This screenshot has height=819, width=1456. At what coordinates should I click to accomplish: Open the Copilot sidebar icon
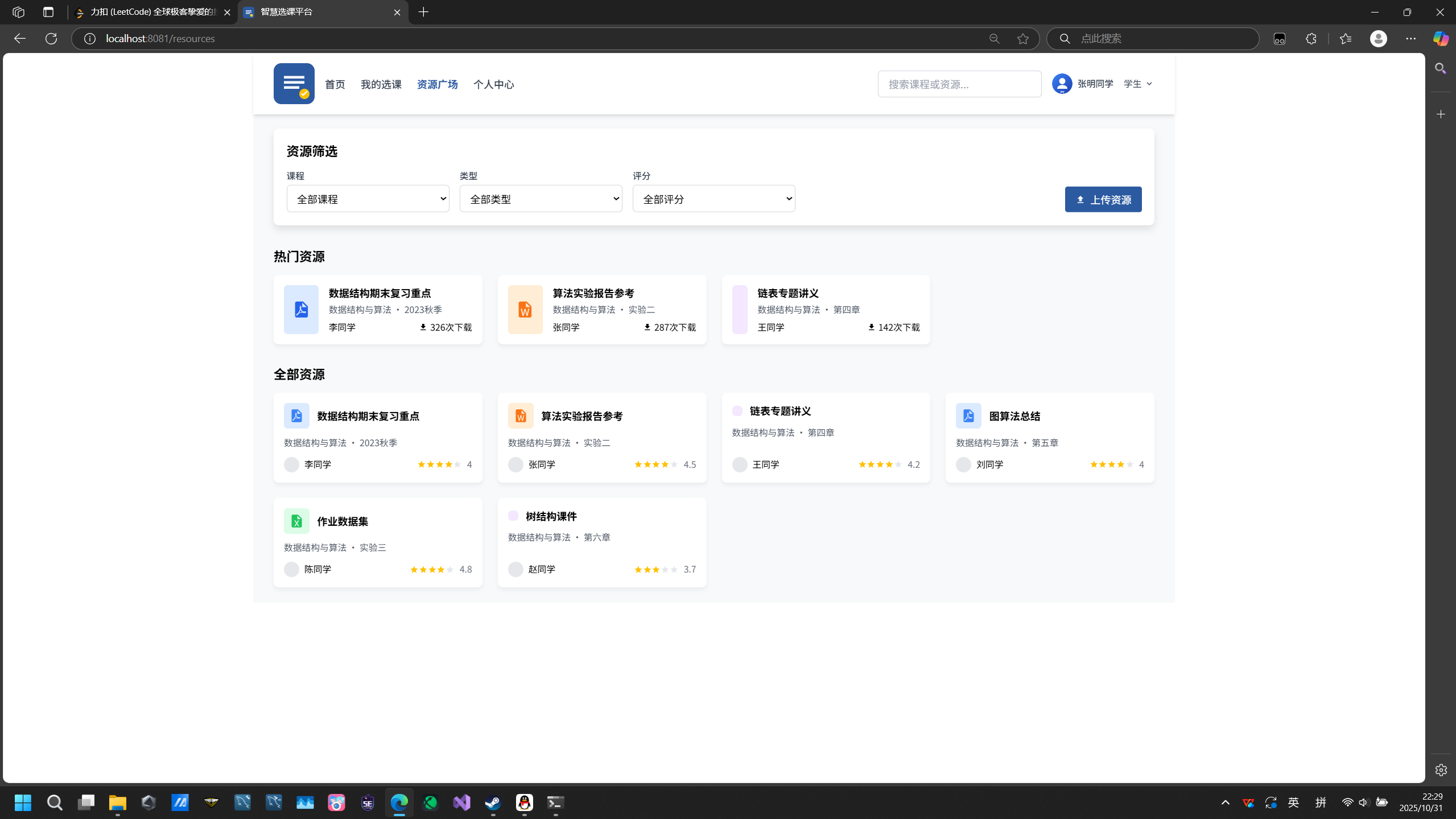click(1440, 38)
